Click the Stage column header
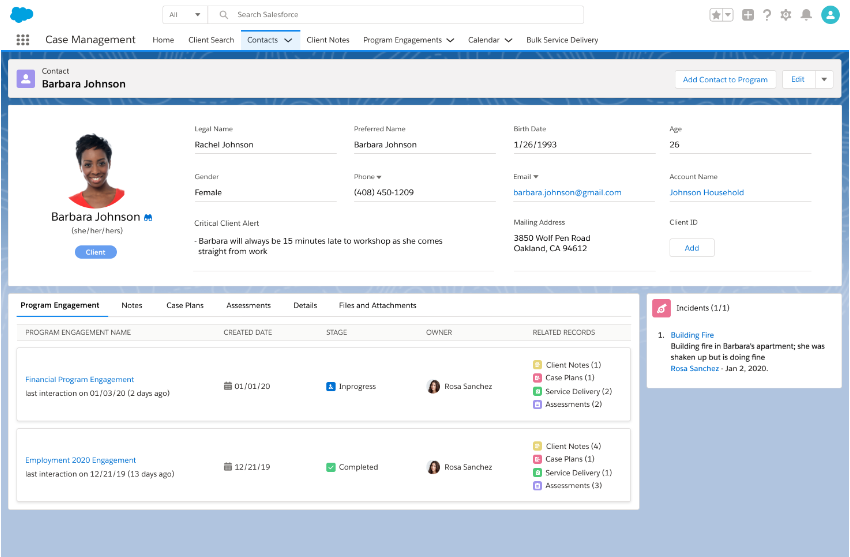The height and width of the screenshot is (557, 850). (336, 332)
